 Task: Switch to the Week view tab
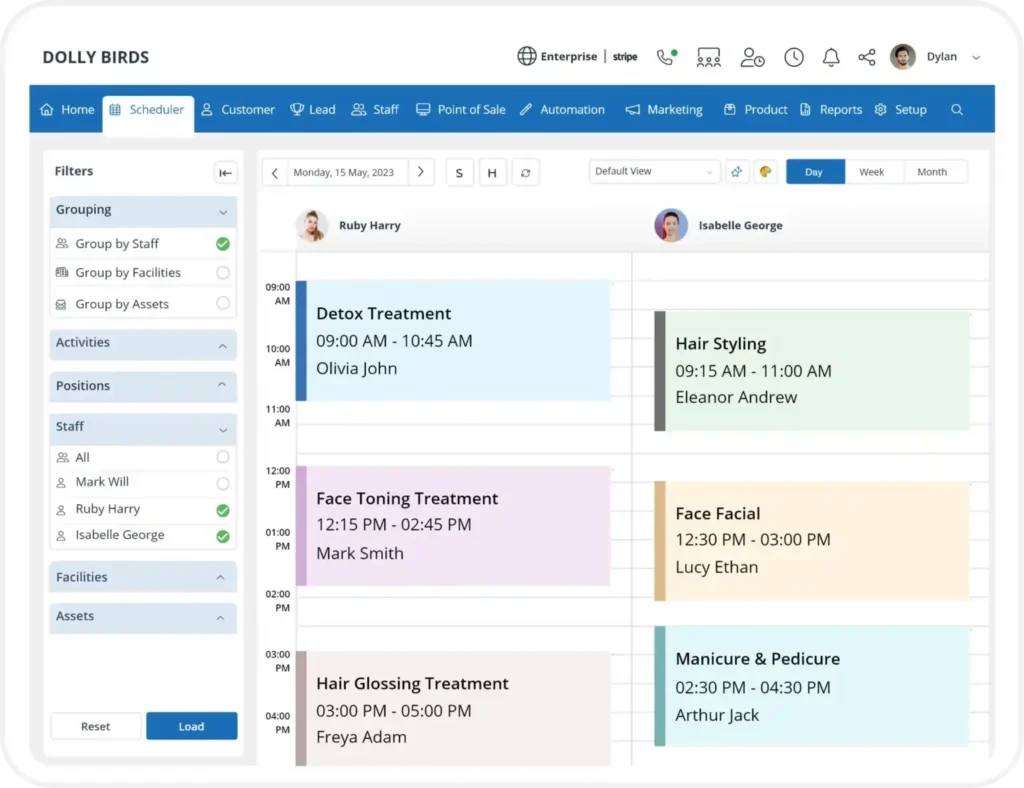pyautogui.click(x=871, y=172)
